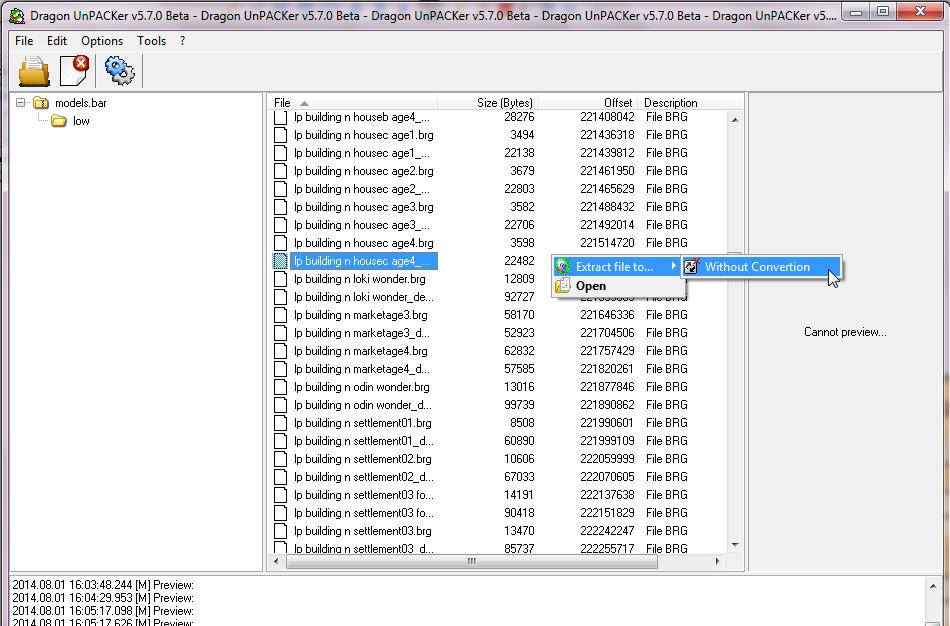Viewport: 950px width, 626px height.
Task: Click size value 58170
Action: [x=519, y=315]
